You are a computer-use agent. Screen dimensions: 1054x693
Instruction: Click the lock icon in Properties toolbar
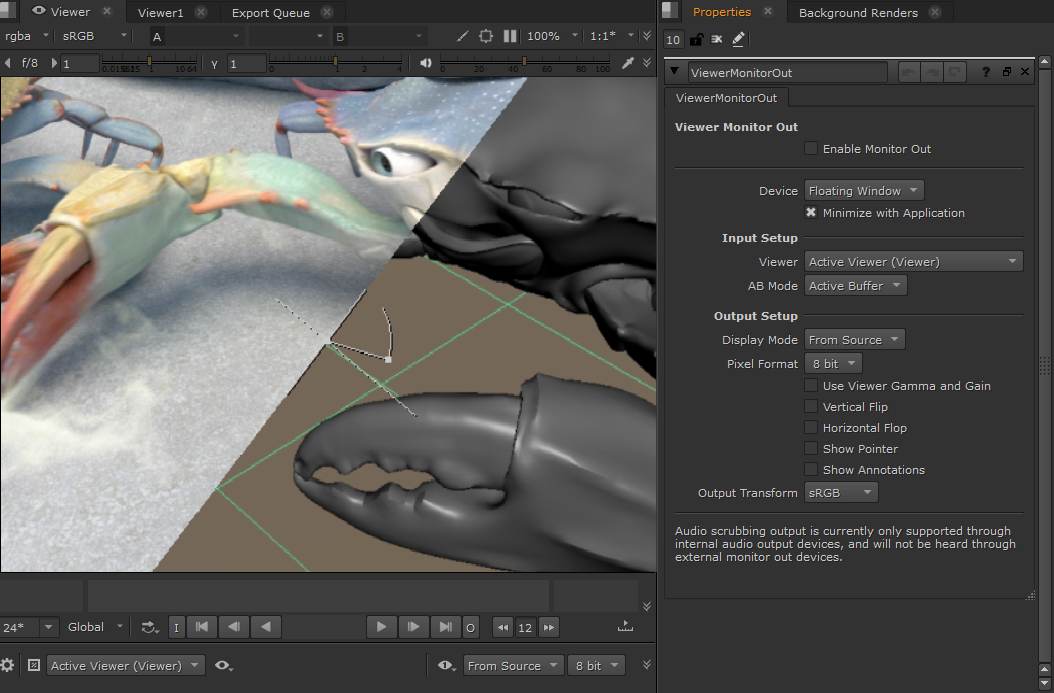pyautogui.click(x=696, y=40)
